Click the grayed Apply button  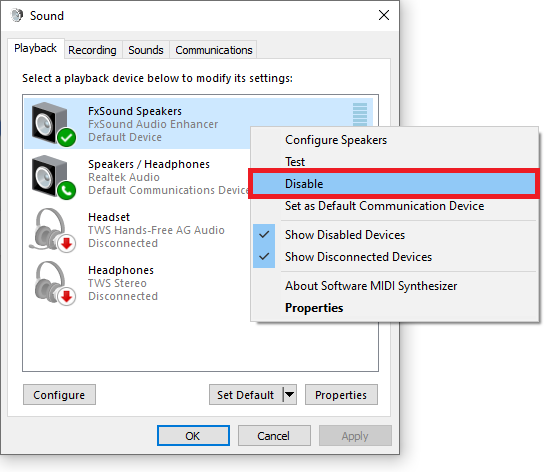[355, 436]
